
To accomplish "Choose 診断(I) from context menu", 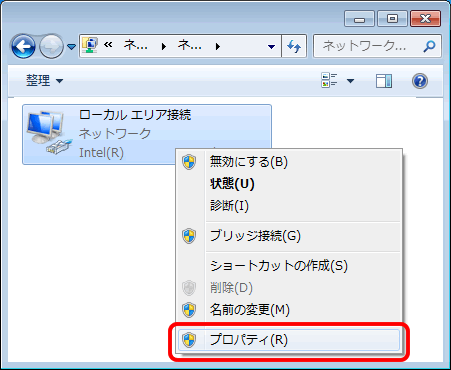I will pos(289,206).
